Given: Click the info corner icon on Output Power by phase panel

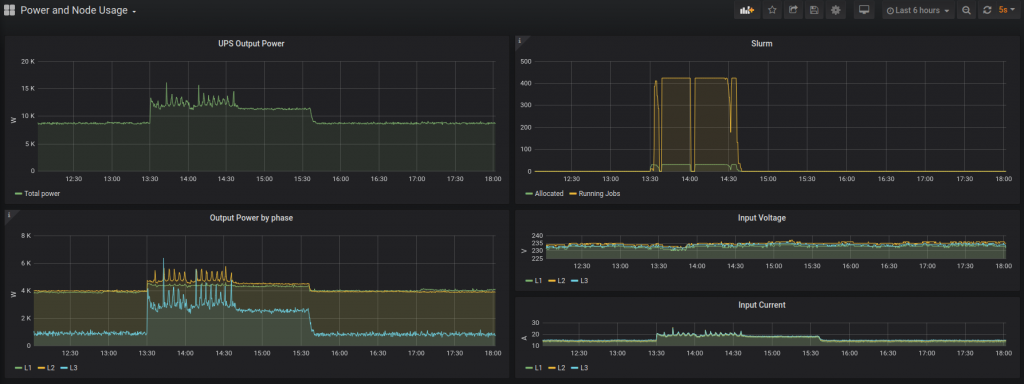Looking at the screenshot, I should click(9, 214).
